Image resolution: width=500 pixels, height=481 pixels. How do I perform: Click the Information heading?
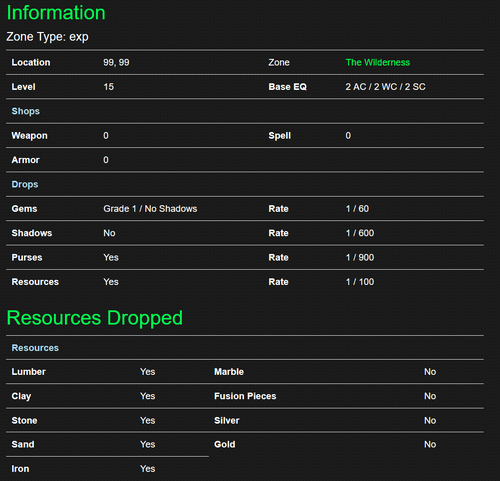click(x=56, y=13)
